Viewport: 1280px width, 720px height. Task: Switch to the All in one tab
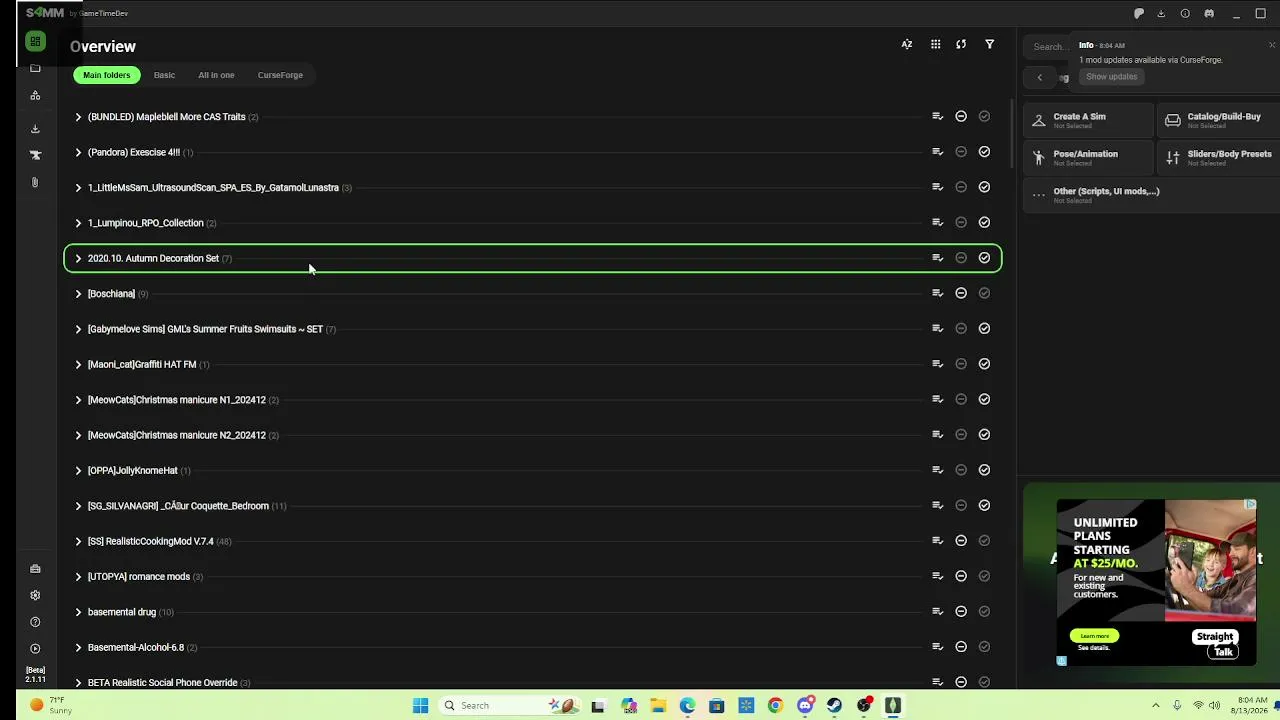pyautogui.click(x=216, y=75)
